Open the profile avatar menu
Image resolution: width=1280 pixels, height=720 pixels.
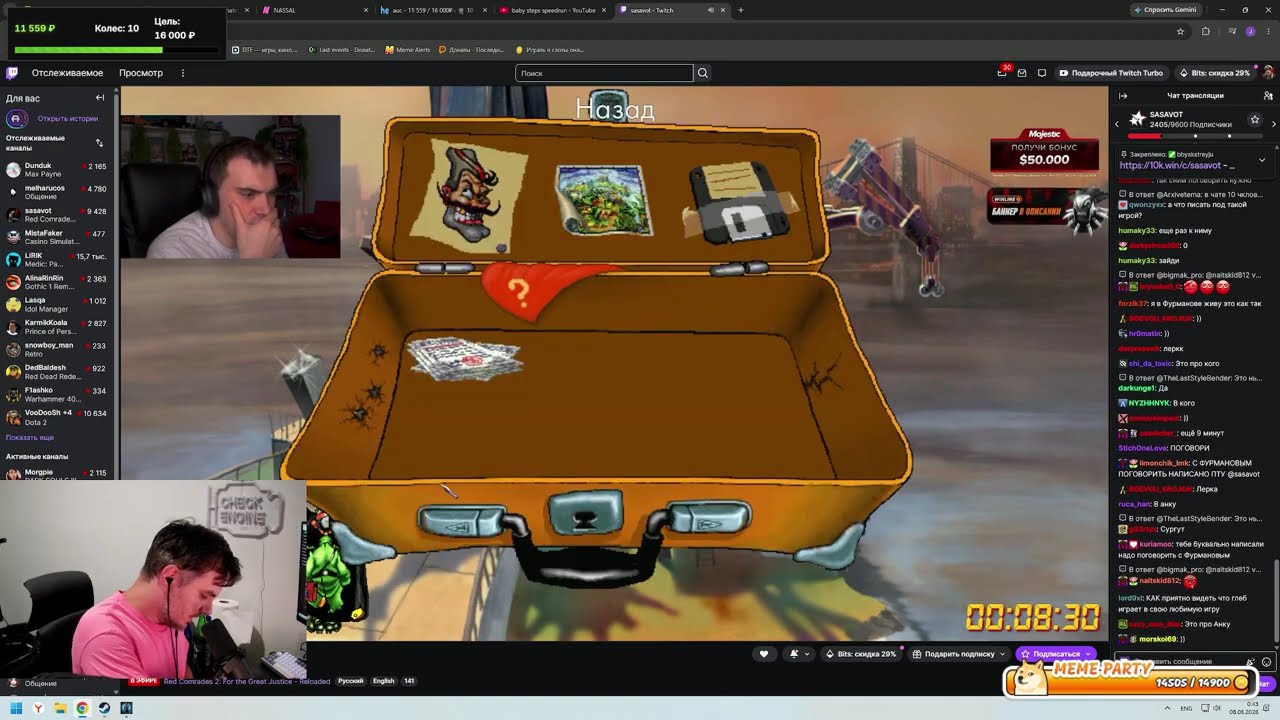click(x=1268, y=73)
